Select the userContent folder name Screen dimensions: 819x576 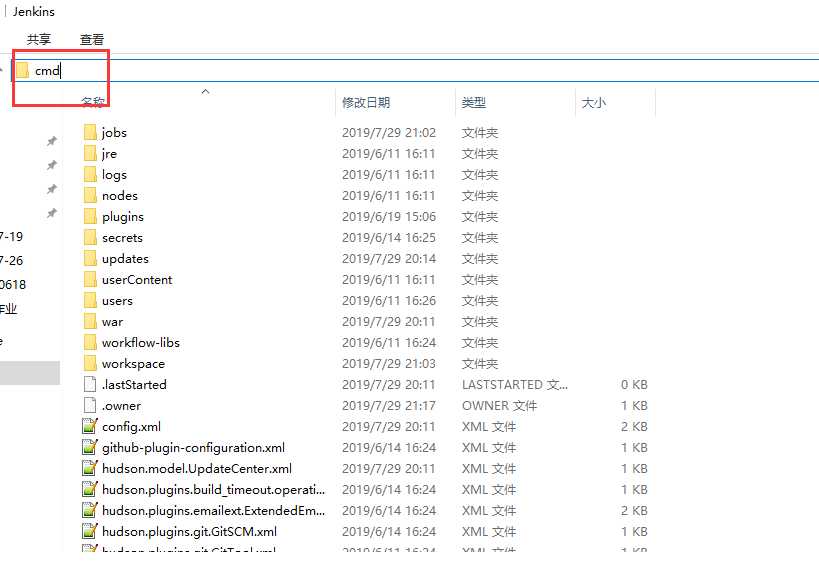(x=137, y=279)
